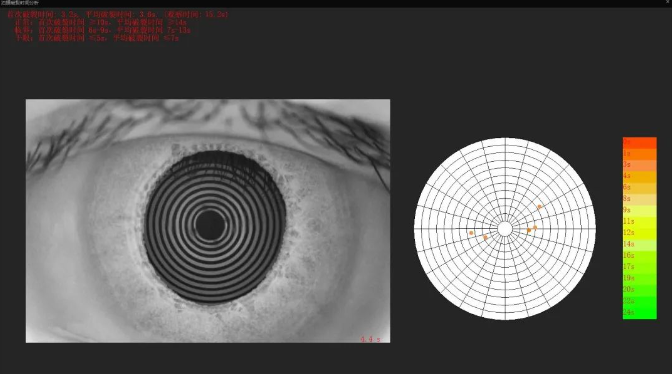Select the 4s orange legend band
This screenshot has width=672, height=374.
pos(639,177)
